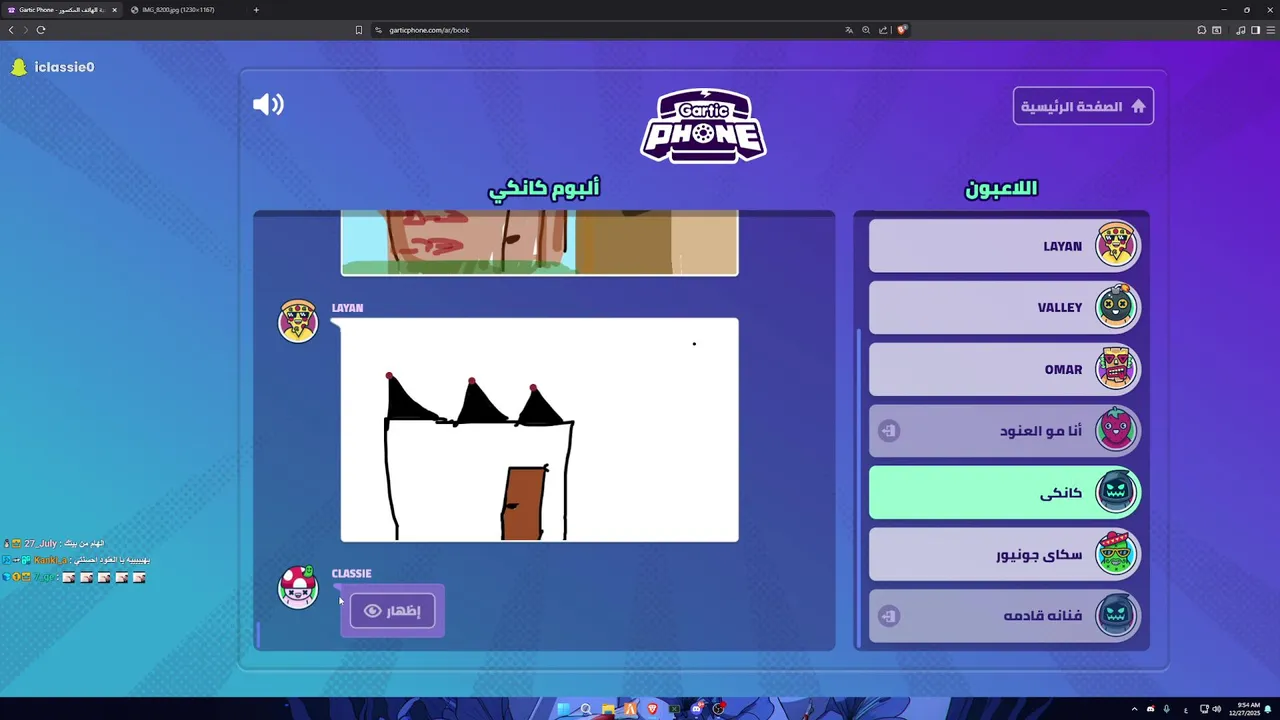Mute the Gartic Phone sound speaker icon
The image size is (1280, 720).
click(x=268, y=105)
